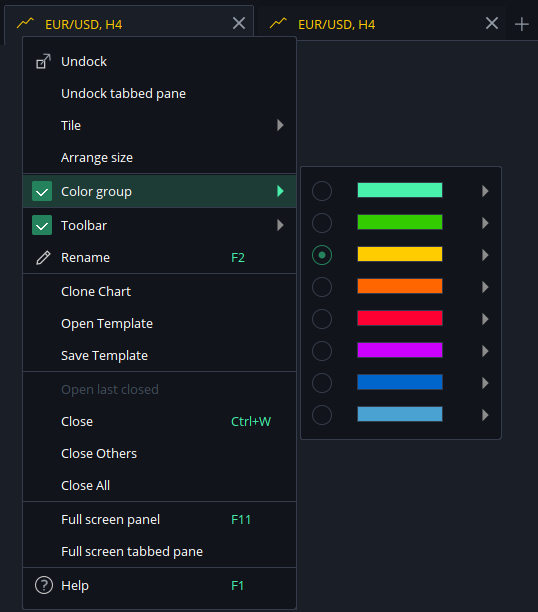
Task: Click the pencil Rename icon
Action: coord(43,258)
